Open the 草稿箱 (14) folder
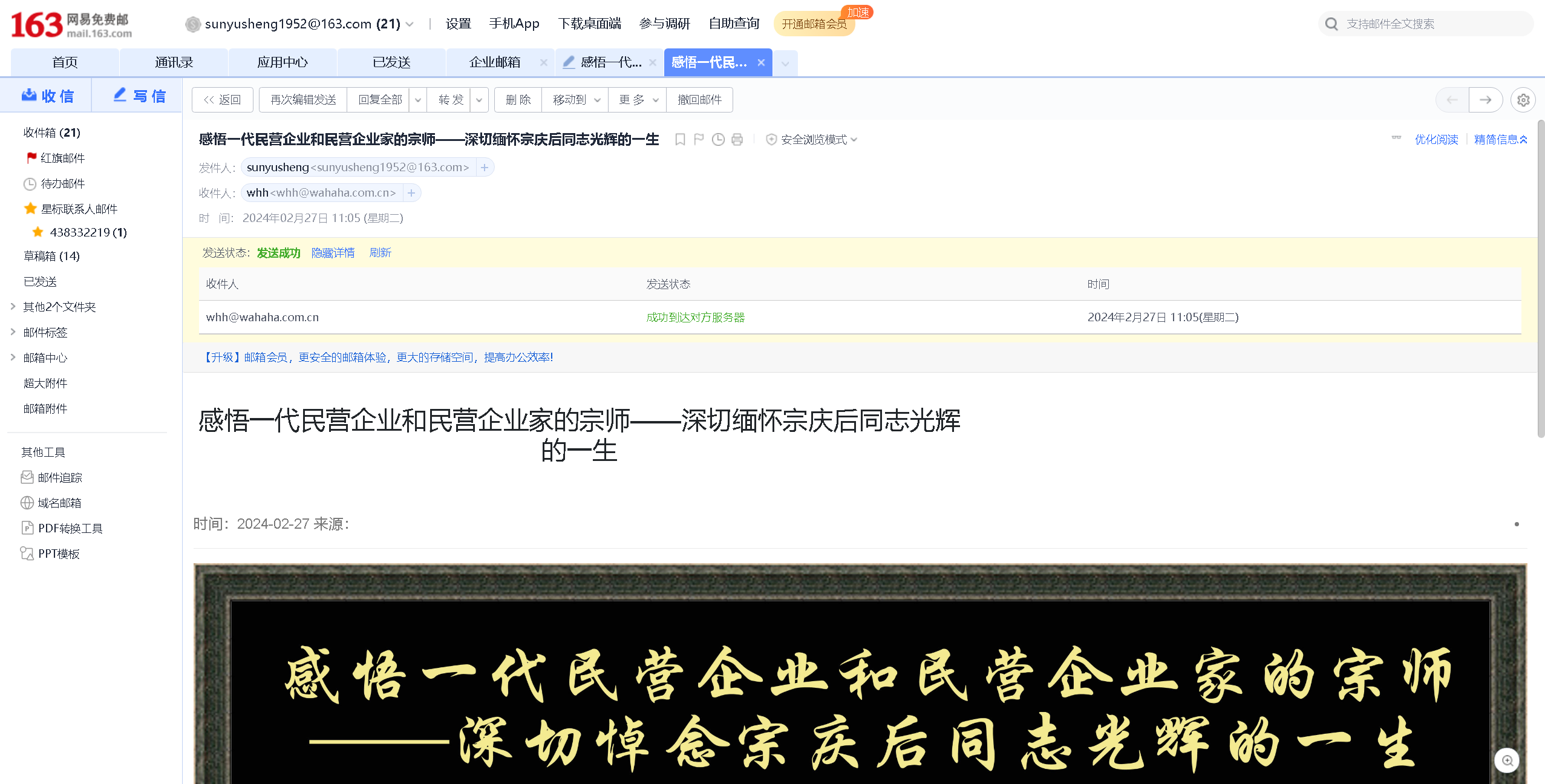 pyautogui.click(x=51, y=256)
